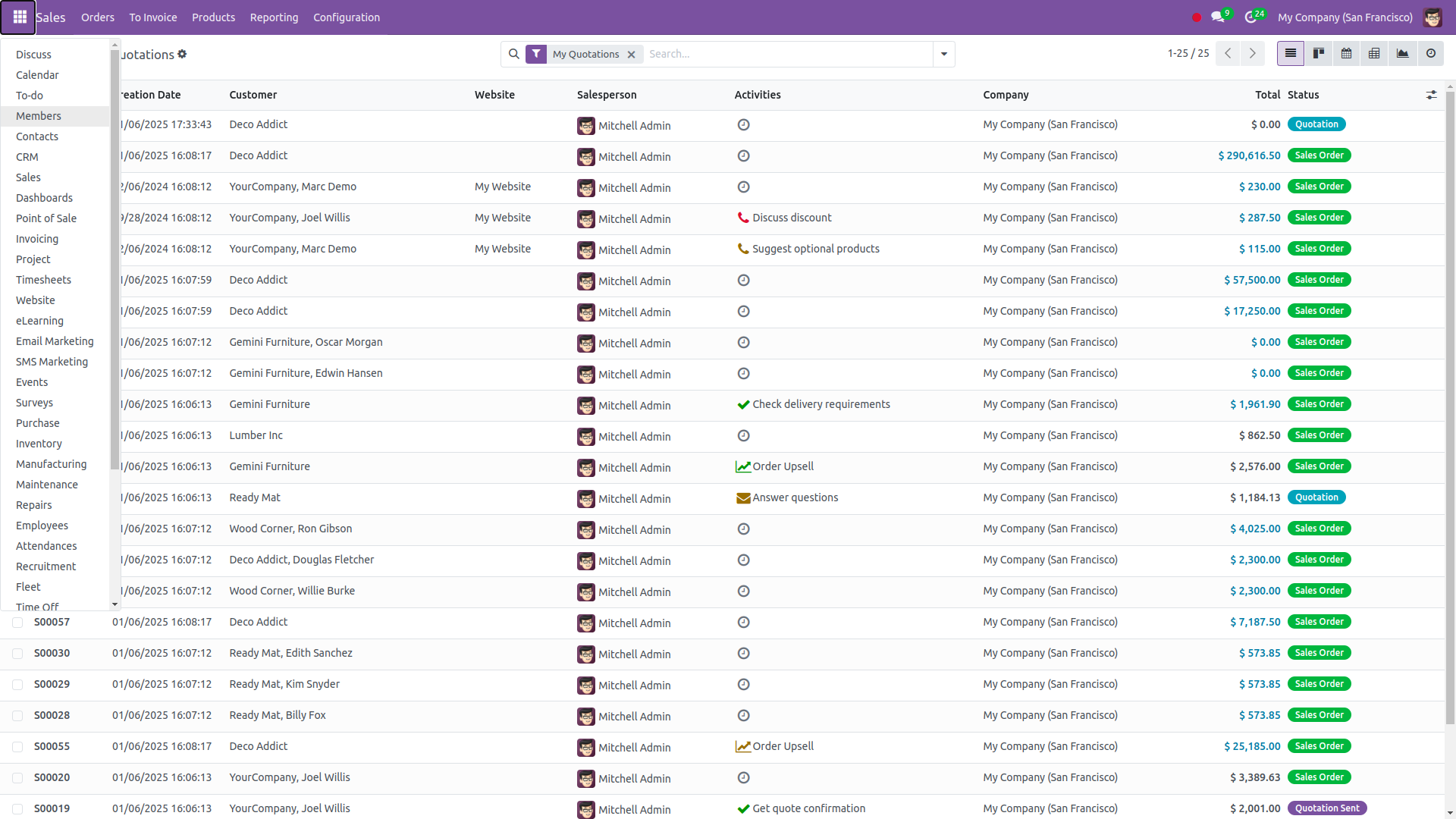Click envelope icon for Answer questions
The width and height of the screenshot is (1456, 819).
point(743,497)
